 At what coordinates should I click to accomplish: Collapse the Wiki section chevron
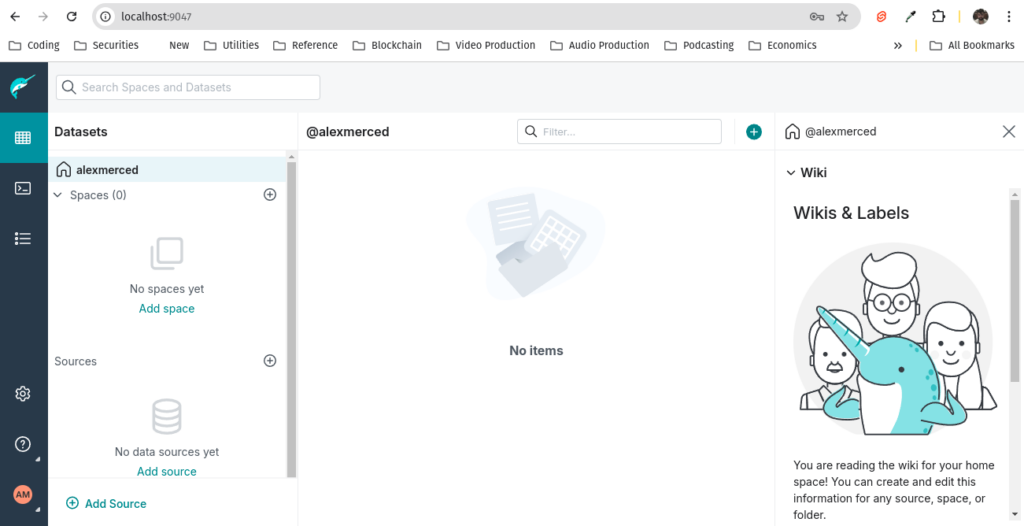tap(791, 173)
